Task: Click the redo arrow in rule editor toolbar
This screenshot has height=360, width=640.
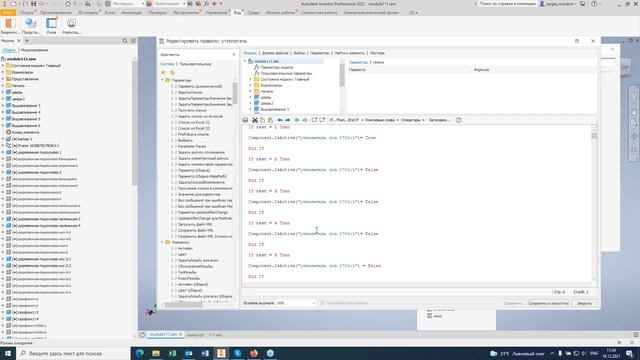Action: (287, 120)
